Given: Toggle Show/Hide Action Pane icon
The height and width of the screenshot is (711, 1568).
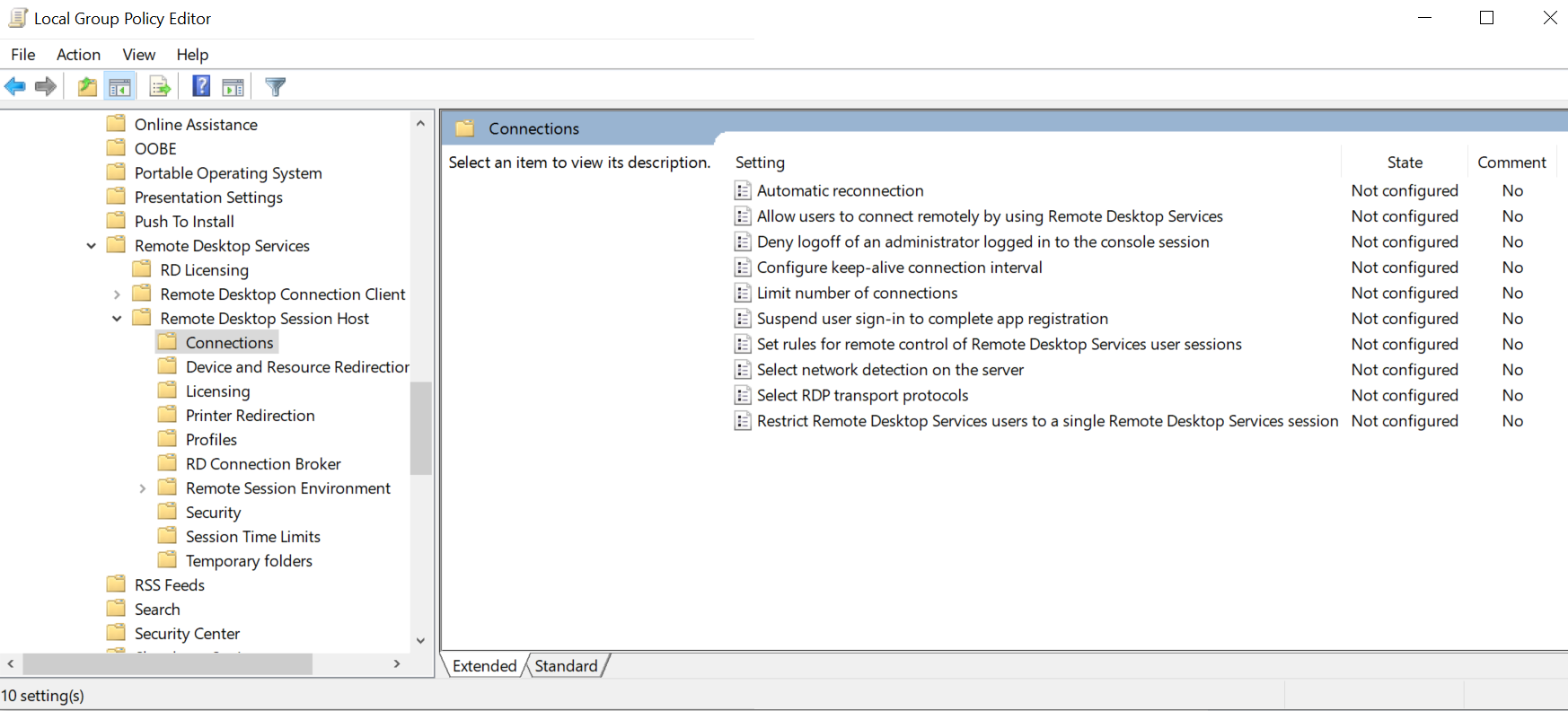Looking at the screenshot, I should 233,87.
